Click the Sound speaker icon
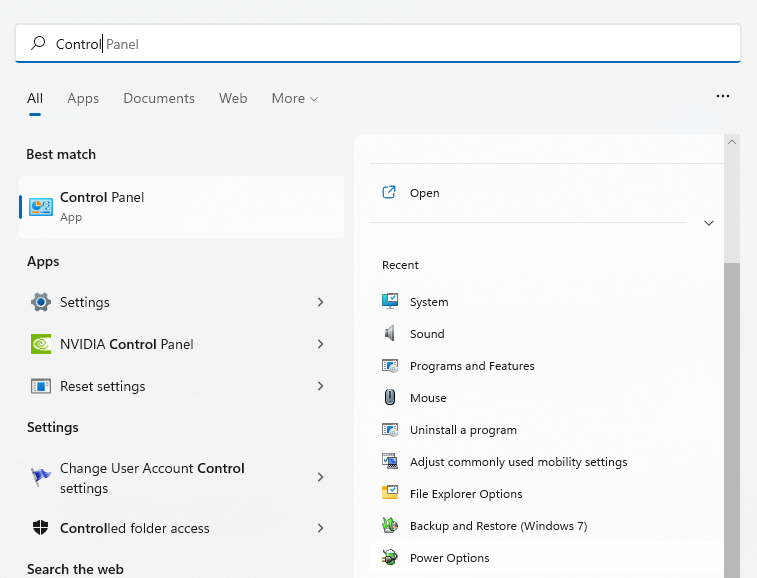 [390, 333]
